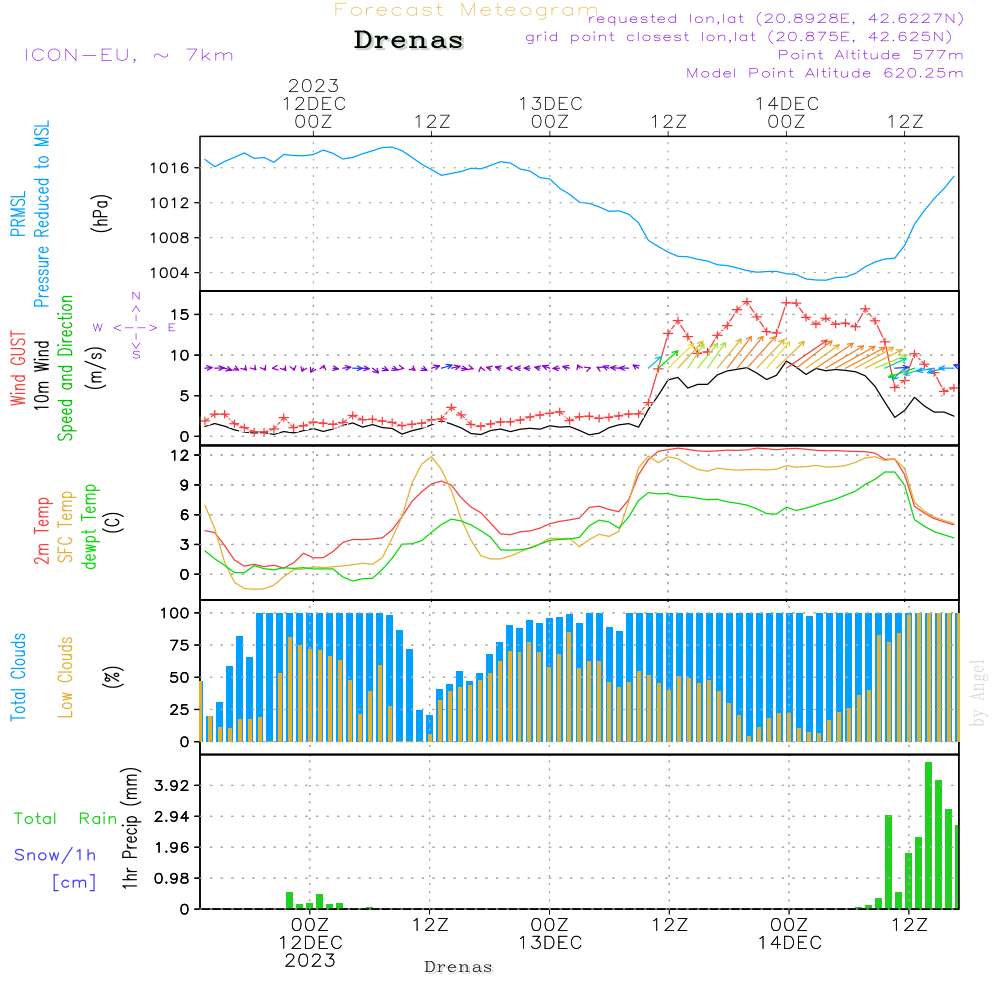Click the 'Total Rain' legend text
1000x1000 pixels.
pyautogui.click(x=66, y=818)
